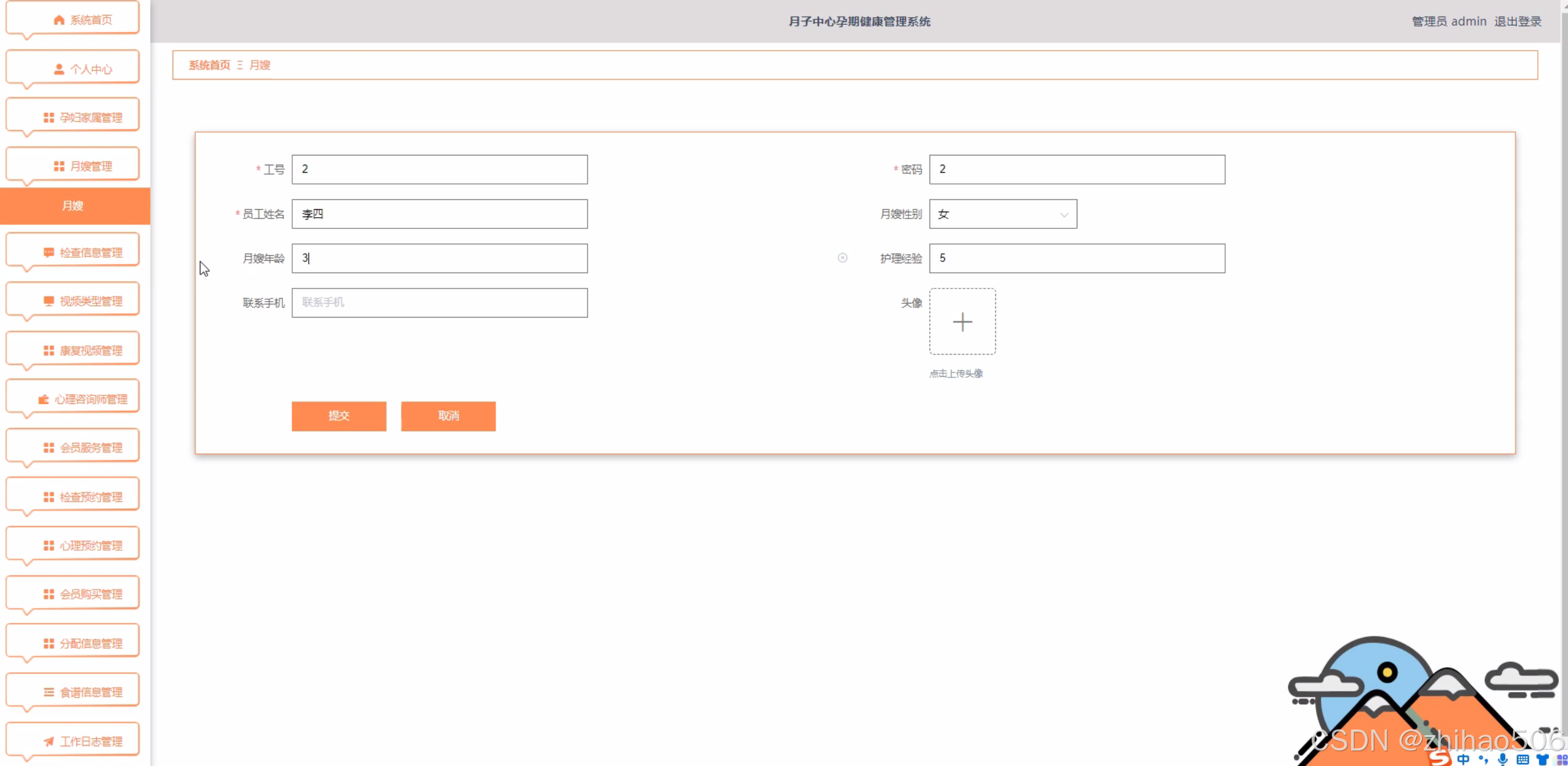Screen dimensions: 1568x766
Task: Open the 月嫂性别 dropdown
Action: (1003, 214)
